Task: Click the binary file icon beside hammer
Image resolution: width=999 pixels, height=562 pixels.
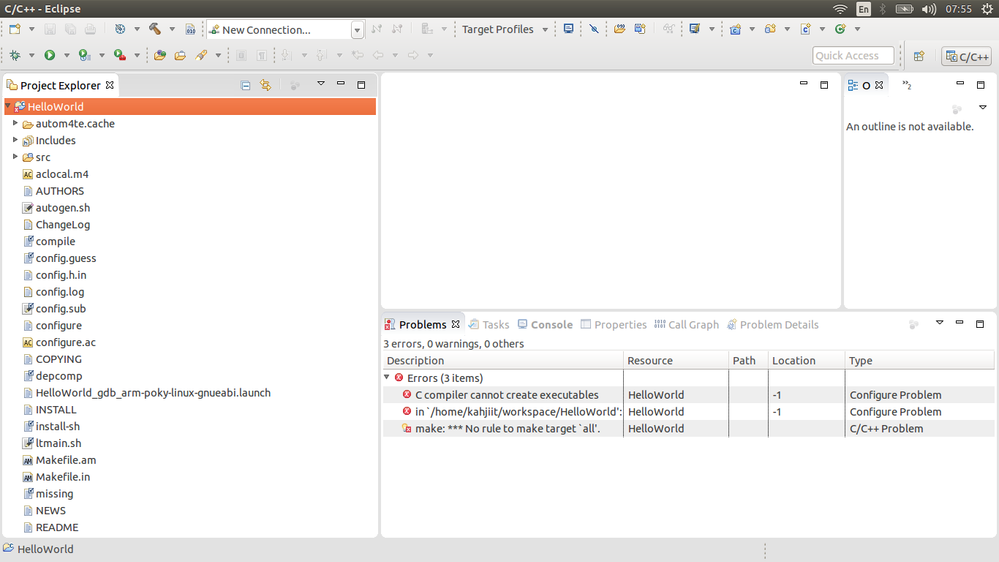Action: (190, 29)
